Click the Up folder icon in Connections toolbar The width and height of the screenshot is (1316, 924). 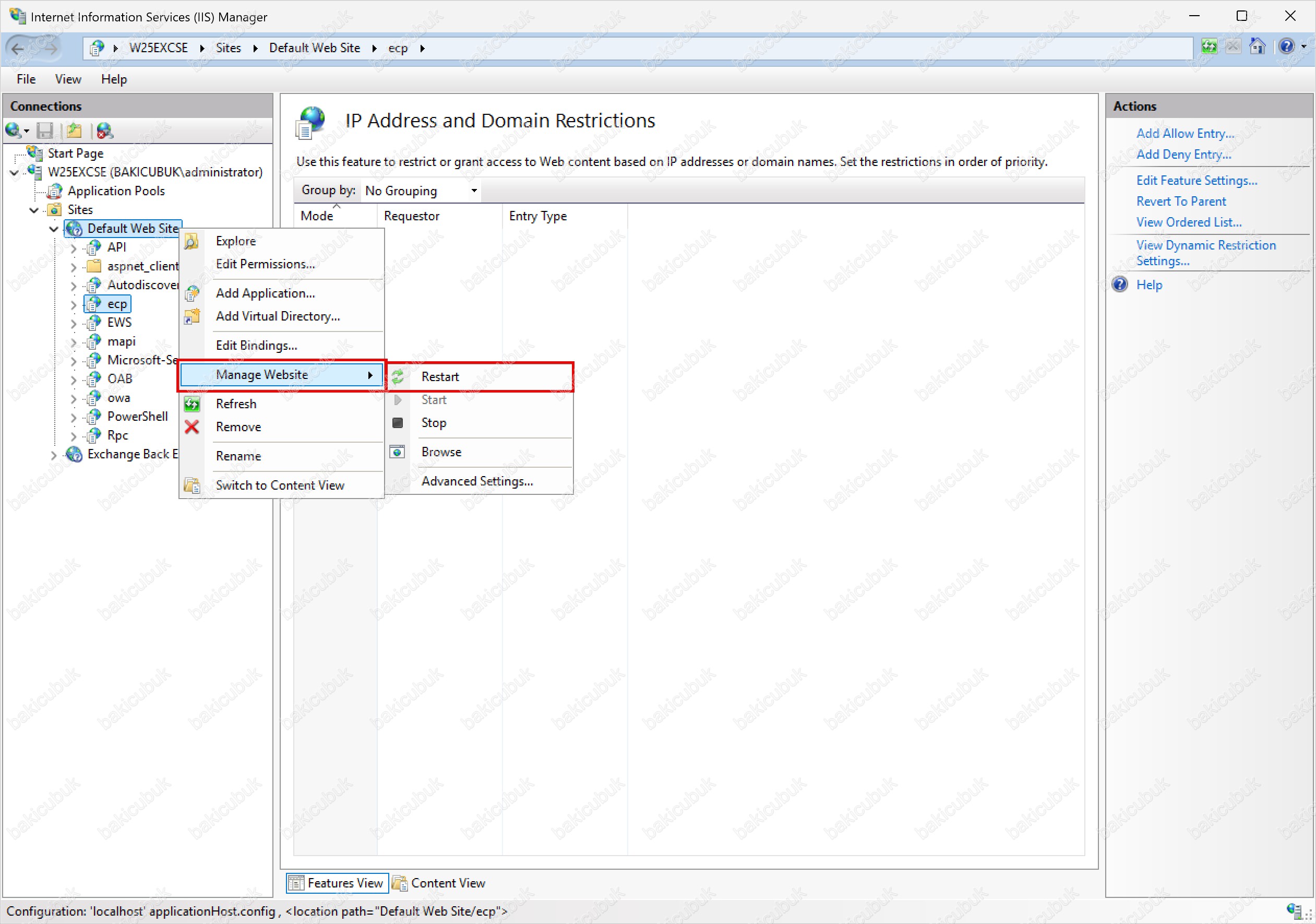coord(74,131)
